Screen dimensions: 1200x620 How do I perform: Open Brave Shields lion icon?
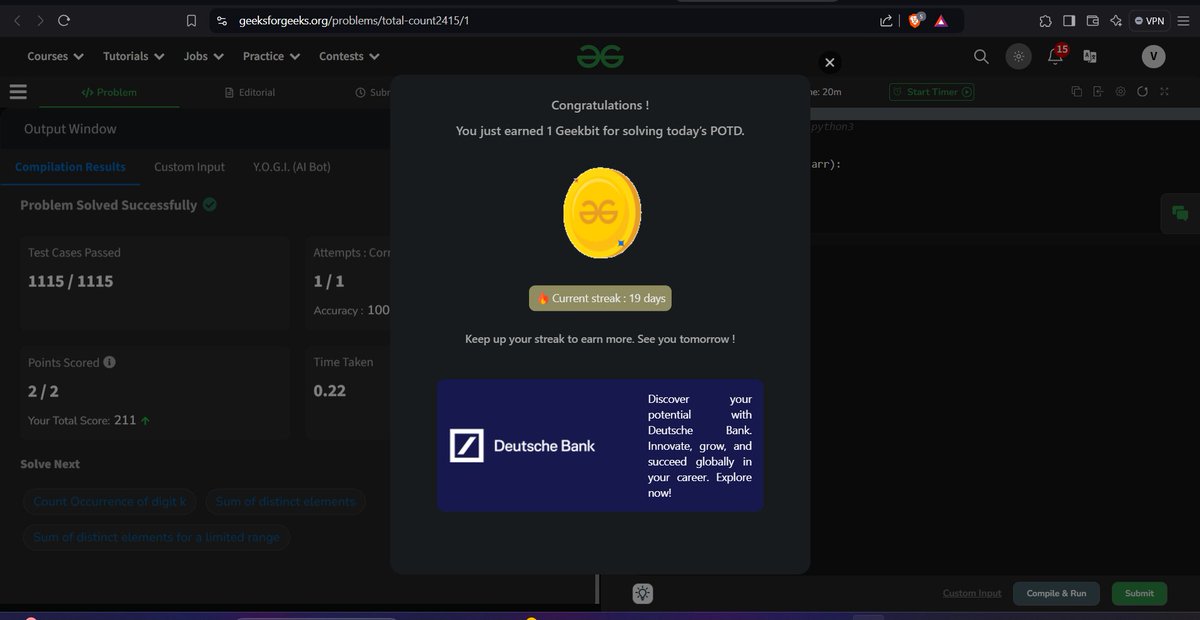(916, 20)
